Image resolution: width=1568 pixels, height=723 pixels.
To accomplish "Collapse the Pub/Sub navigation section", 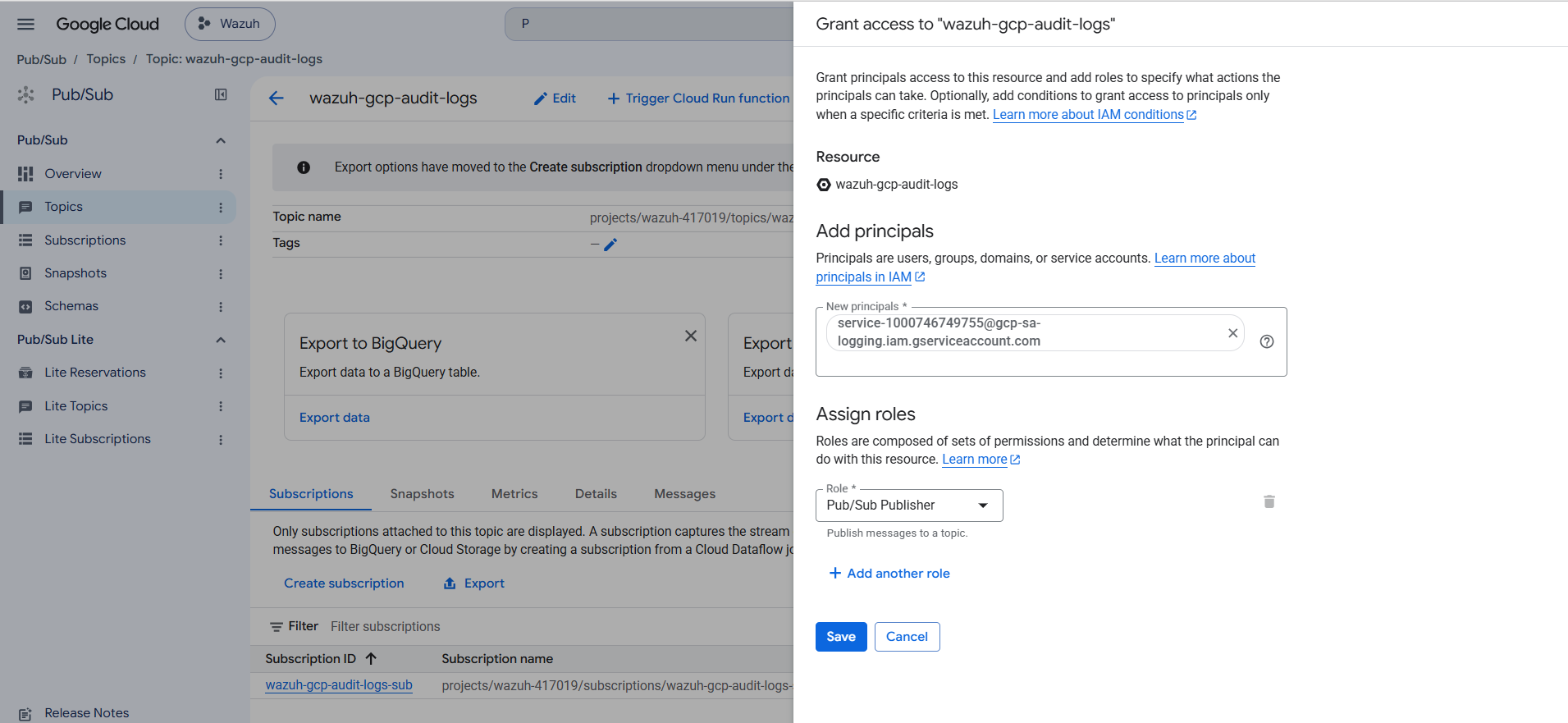I will tap(221, 140).
